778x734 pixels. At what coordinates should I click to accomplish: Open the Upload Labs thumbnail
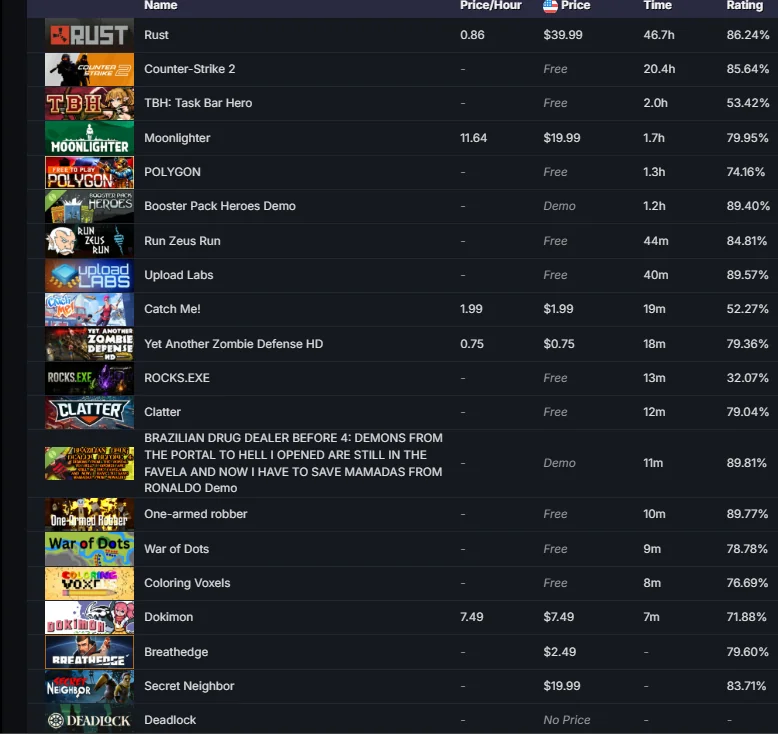[89, 275]
